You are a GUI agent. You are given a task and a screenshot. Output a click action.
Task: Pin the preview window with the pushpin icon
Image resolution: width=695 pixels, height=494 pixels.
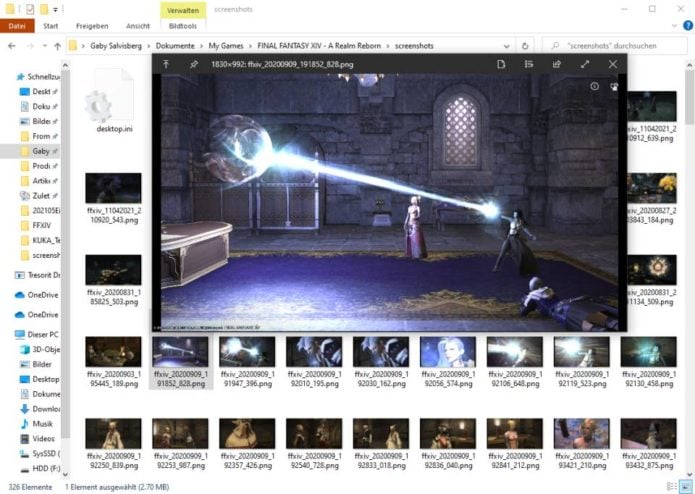tap(192, 64)
